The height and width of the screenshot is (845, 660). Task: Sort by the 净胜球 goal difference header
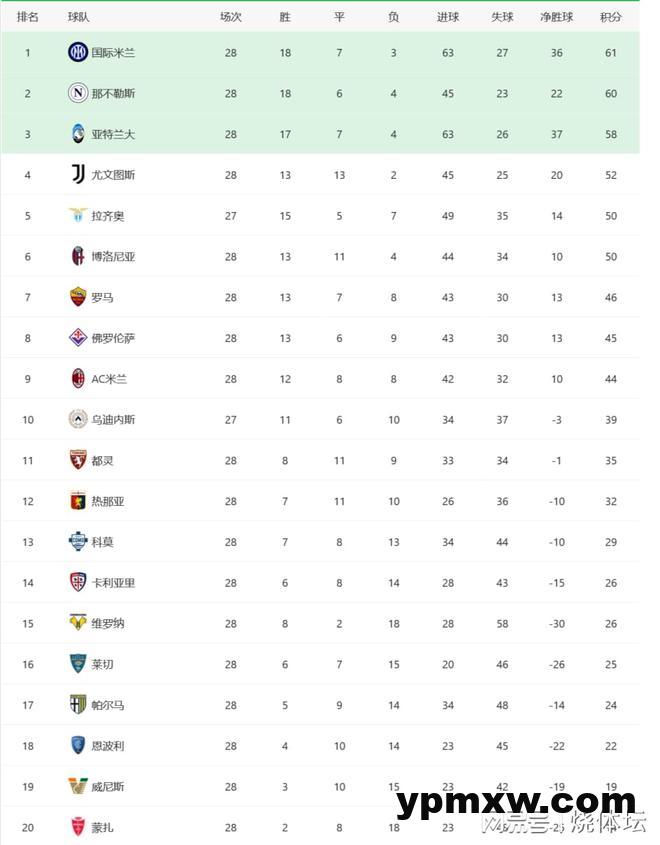point(556,17)
